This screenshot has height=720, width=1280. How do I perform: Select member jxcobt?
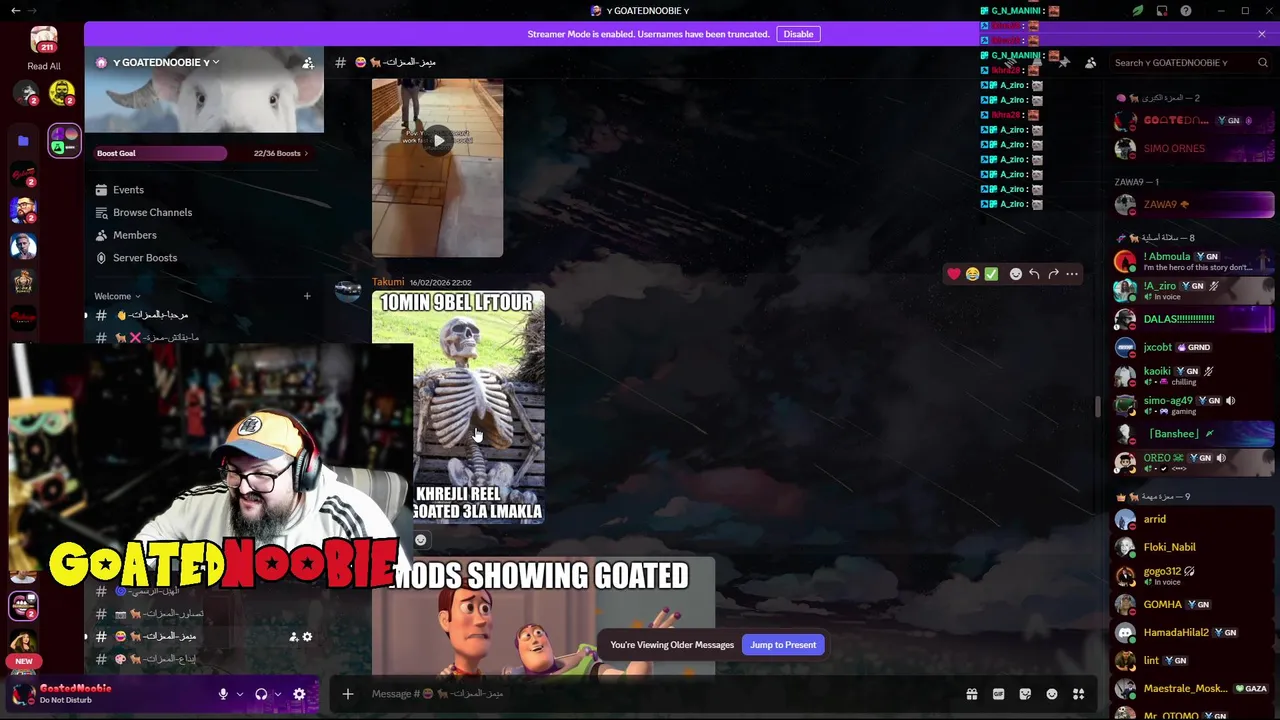pyautogui.click(x=1193, y=347)
